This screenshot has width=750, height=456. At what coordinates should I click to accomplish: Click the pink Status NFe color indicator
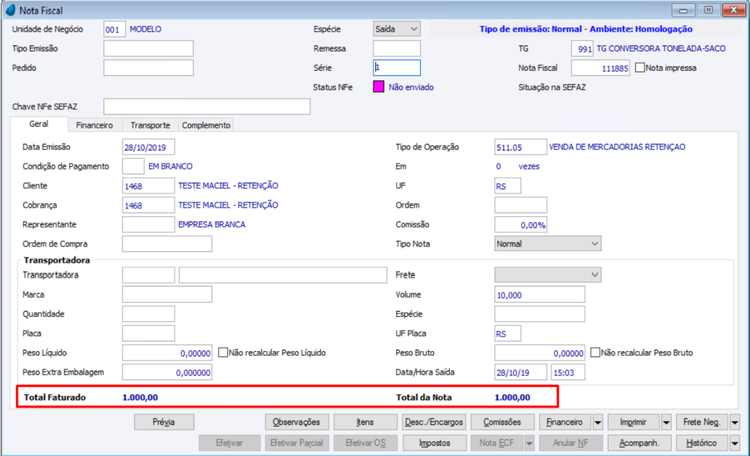(x=378, y=87)
